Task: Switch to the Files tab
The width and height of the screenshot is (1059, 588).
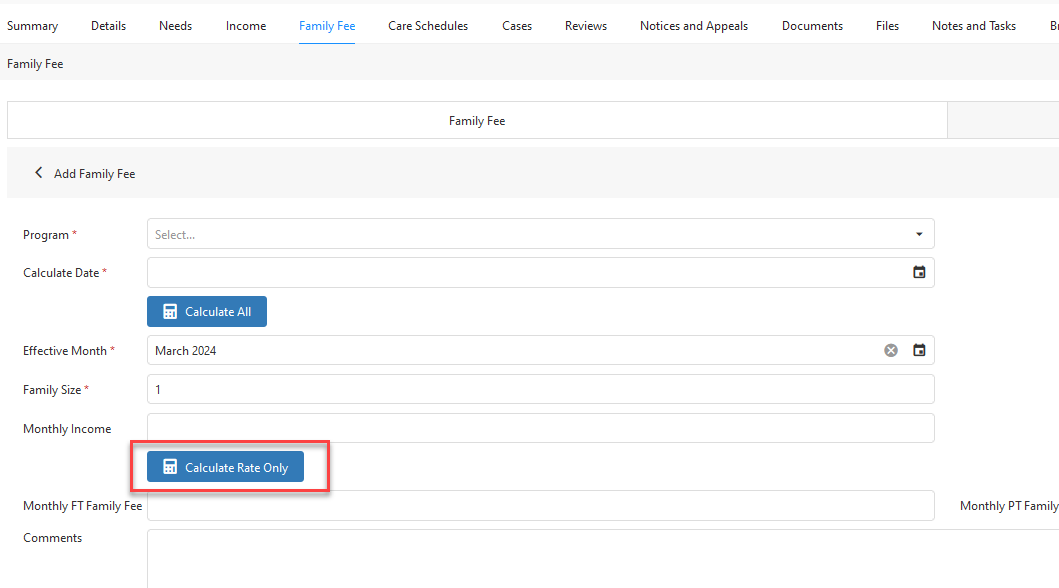Action: point(887,26)
